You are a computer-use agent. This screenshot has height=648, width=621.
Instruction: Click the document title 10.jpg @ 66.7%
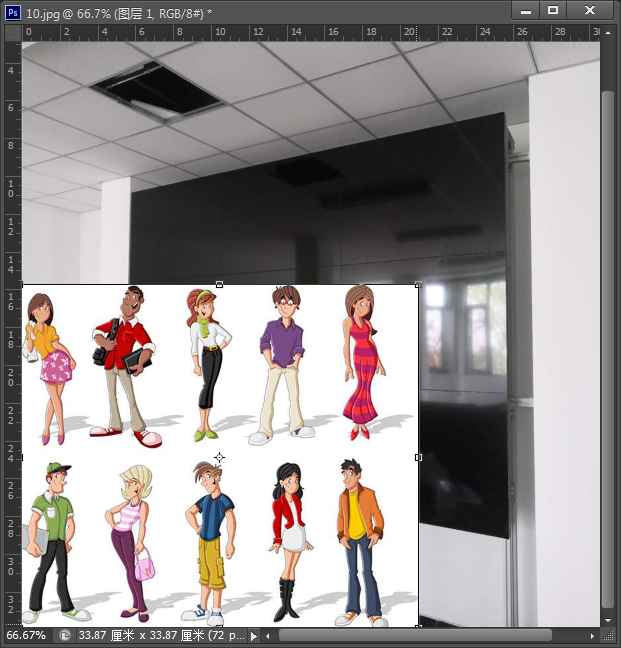68,13
